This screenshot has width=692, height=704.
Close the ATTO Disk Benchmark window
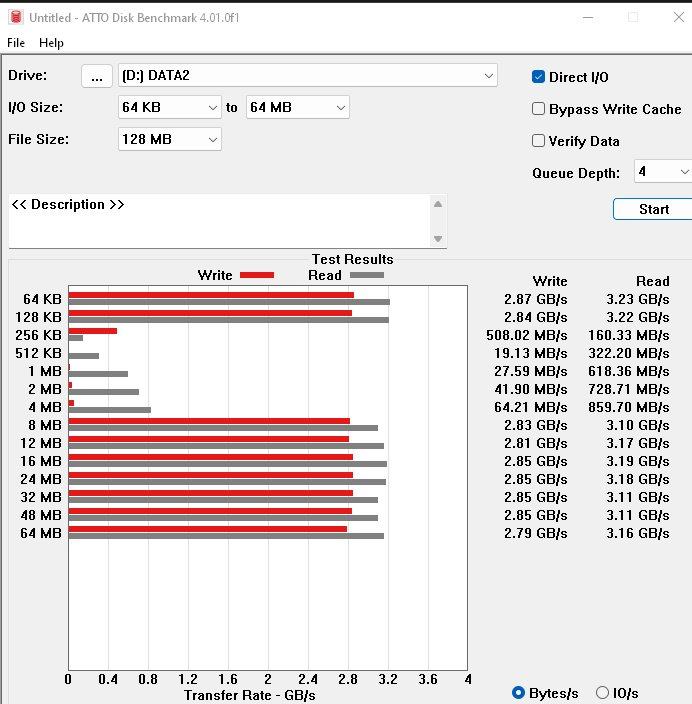tap(679, 17)
